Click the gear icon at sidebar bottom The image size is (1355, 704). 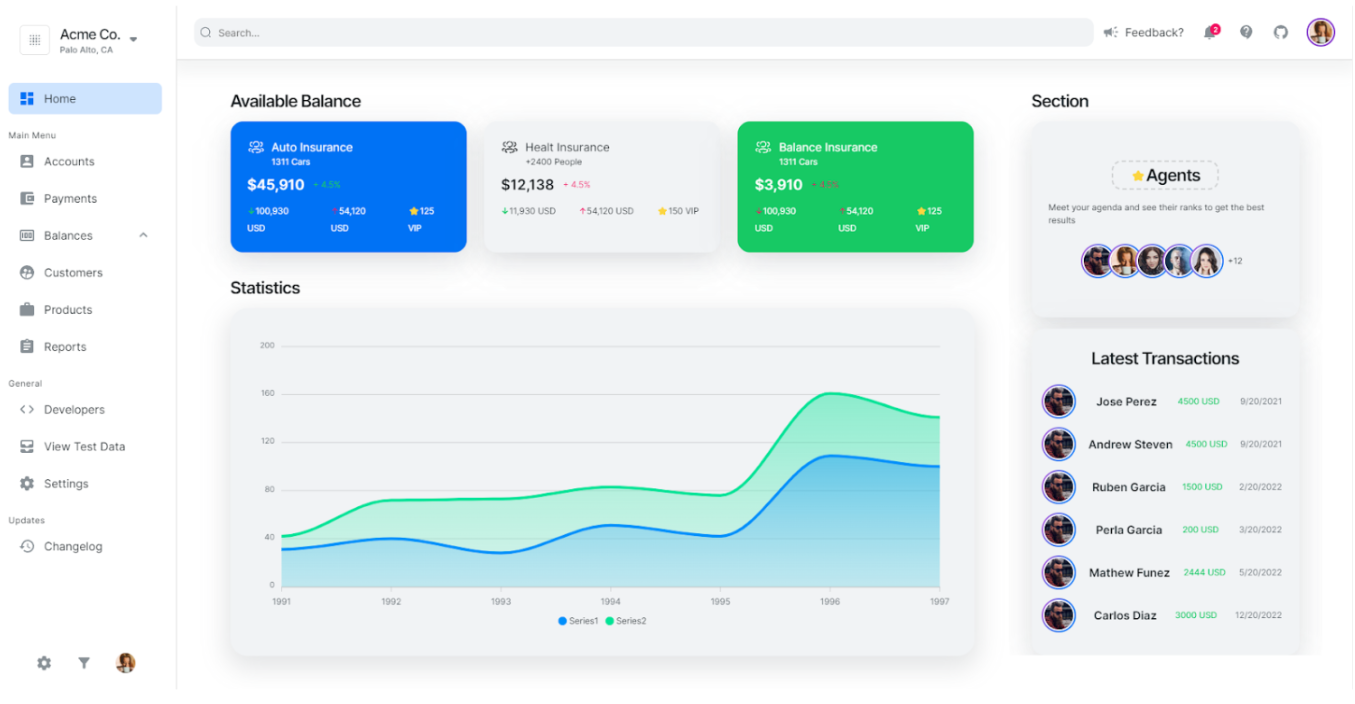click(44, 662)
